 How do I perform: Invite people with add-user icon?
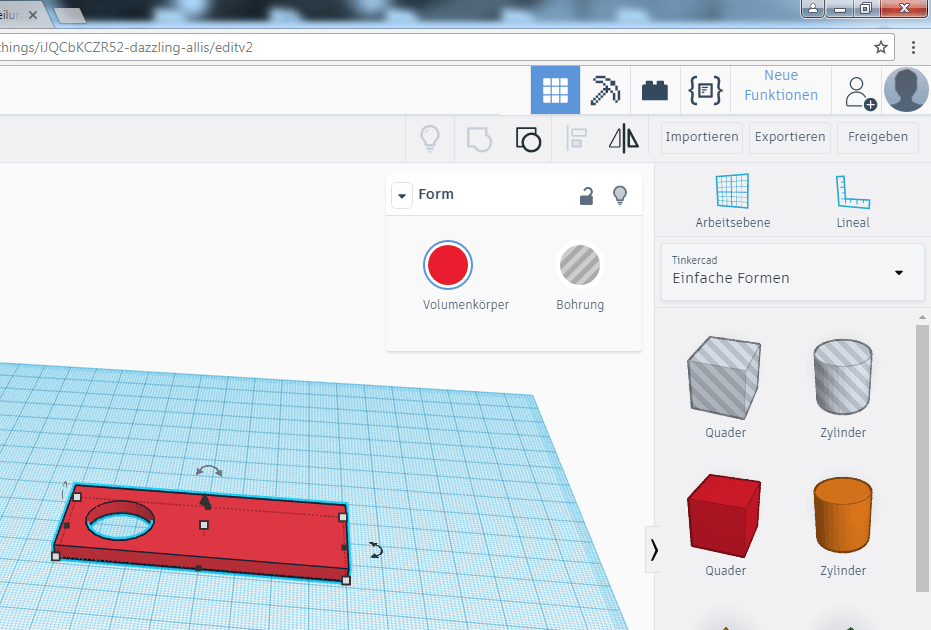pyautogui.click(x=859, y=92)
